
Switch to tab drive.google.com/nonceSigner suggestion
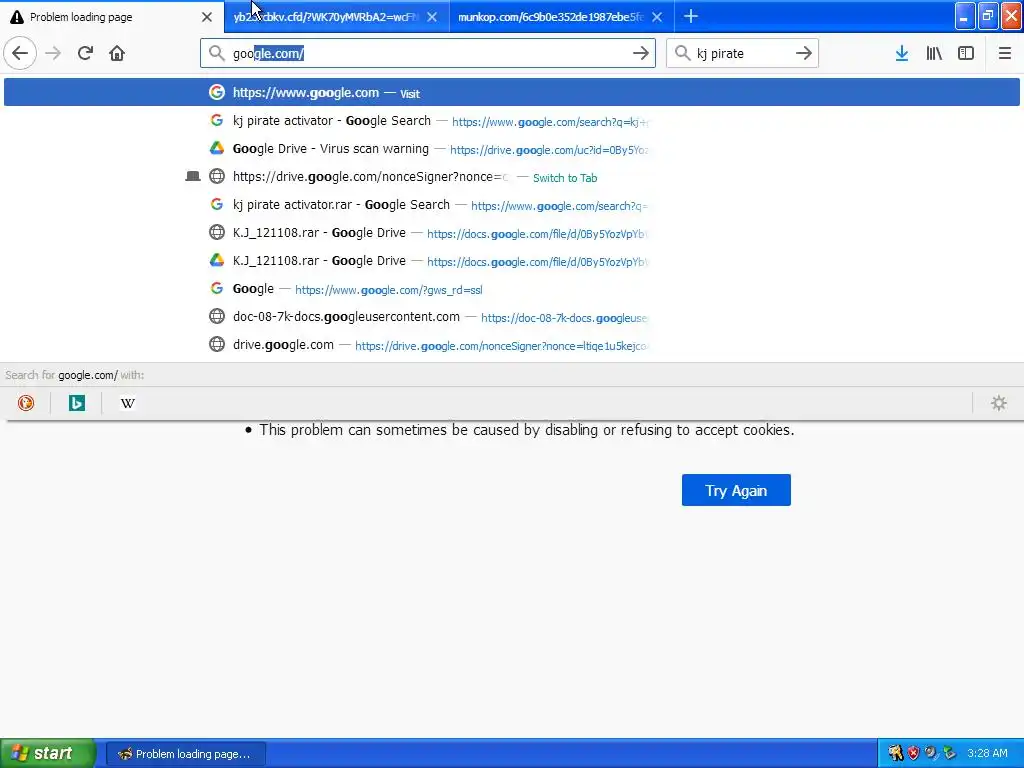pos(512,177)
